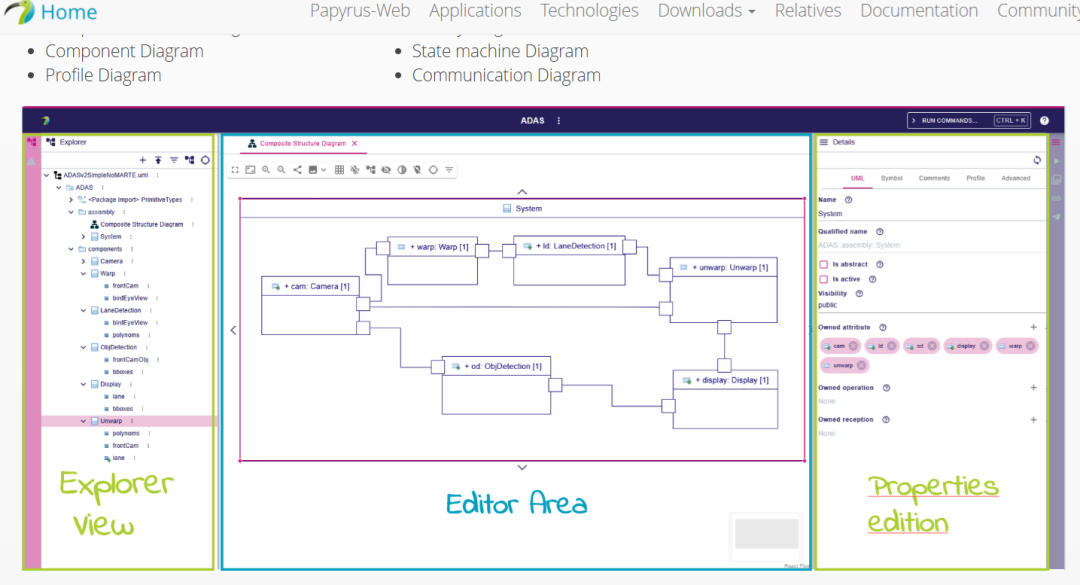Click the zoom out magnifier icon
This screenshot has width=1080, height=585.
tap(282, 170)
